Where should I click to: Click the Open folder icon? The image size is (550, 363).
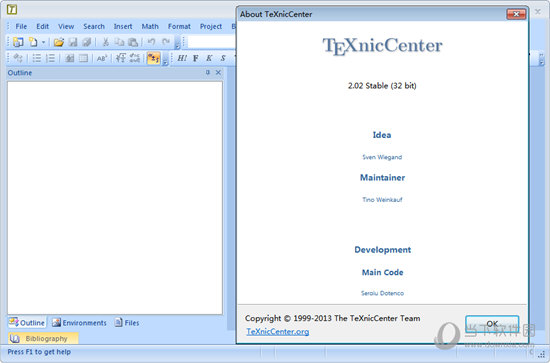(x=59, y=42)
